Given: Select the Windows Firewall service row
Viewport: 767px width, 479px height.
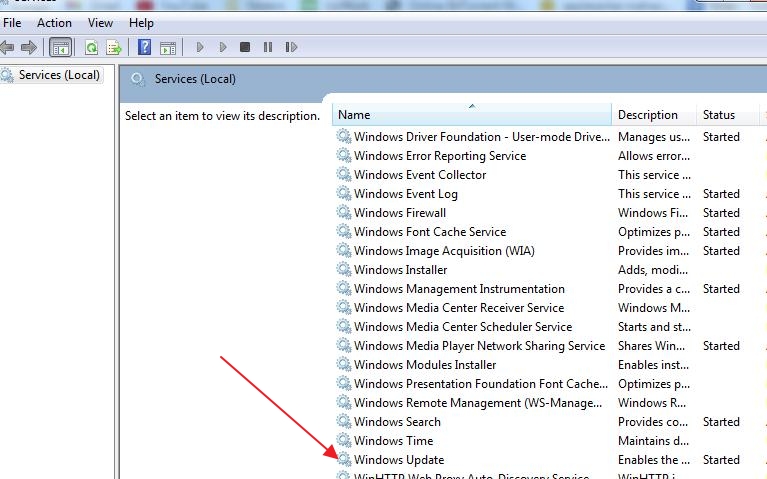Looking at the screenshot, I should tap(399, 213).
